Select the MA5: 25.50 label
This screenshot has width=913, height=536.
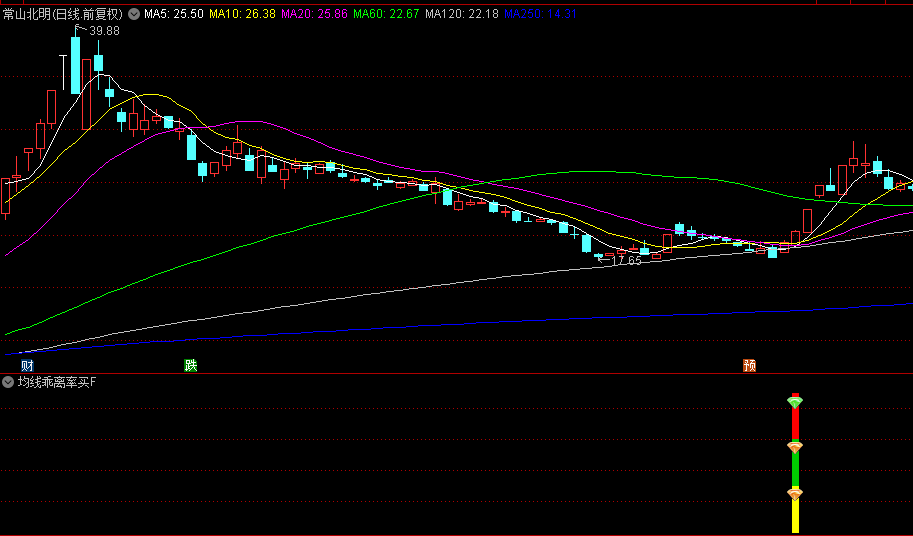(x=174, y=14)
